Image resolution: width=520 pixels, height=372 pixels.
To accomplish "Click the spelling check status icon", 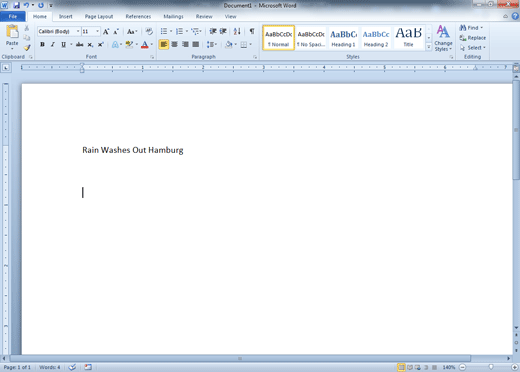I will (72, 367).
